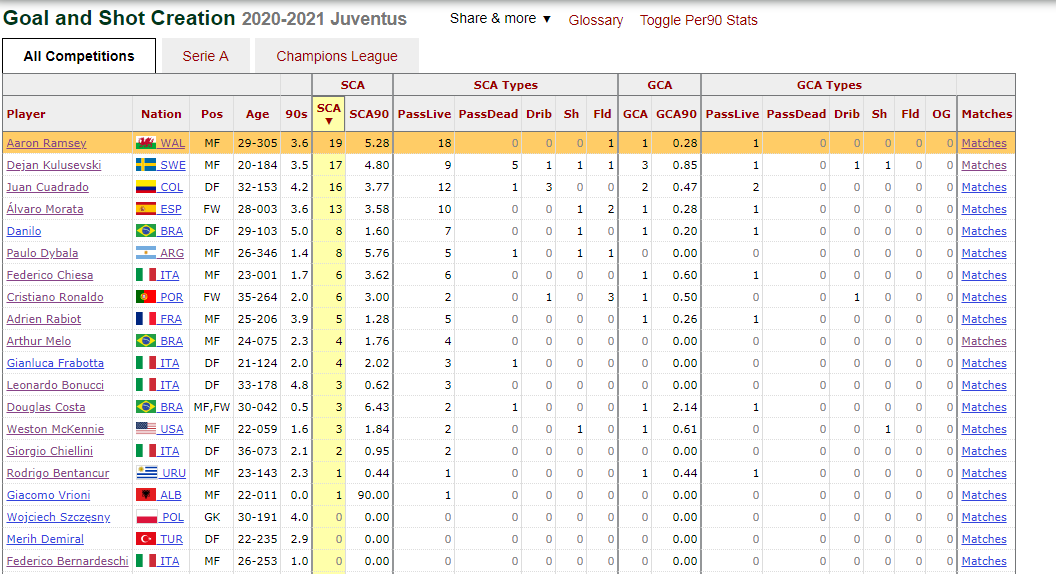Select SCA90 value 90.00 in Vrioni row

pyautogui.click(x=373, y=495)
